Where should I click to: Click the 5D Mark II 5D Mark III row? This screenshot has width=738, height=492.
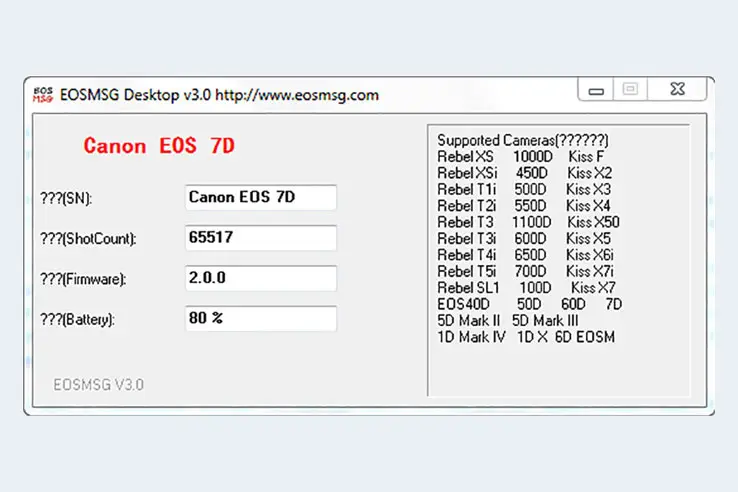[x=508, y=321]
